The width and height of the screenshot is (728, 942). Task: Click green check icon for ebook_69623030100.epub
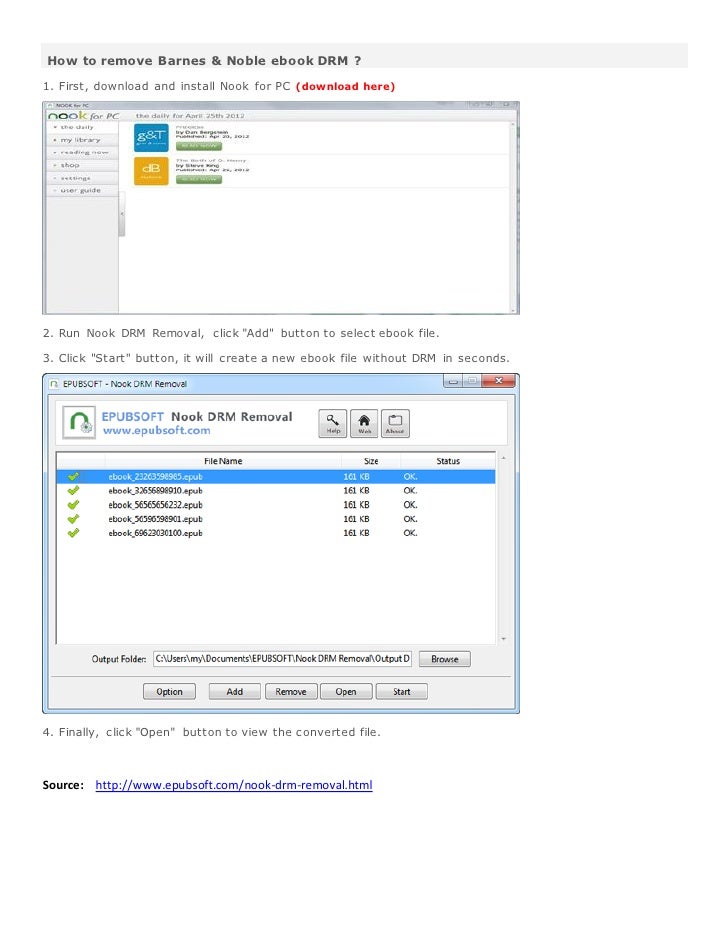coord(73,533)
